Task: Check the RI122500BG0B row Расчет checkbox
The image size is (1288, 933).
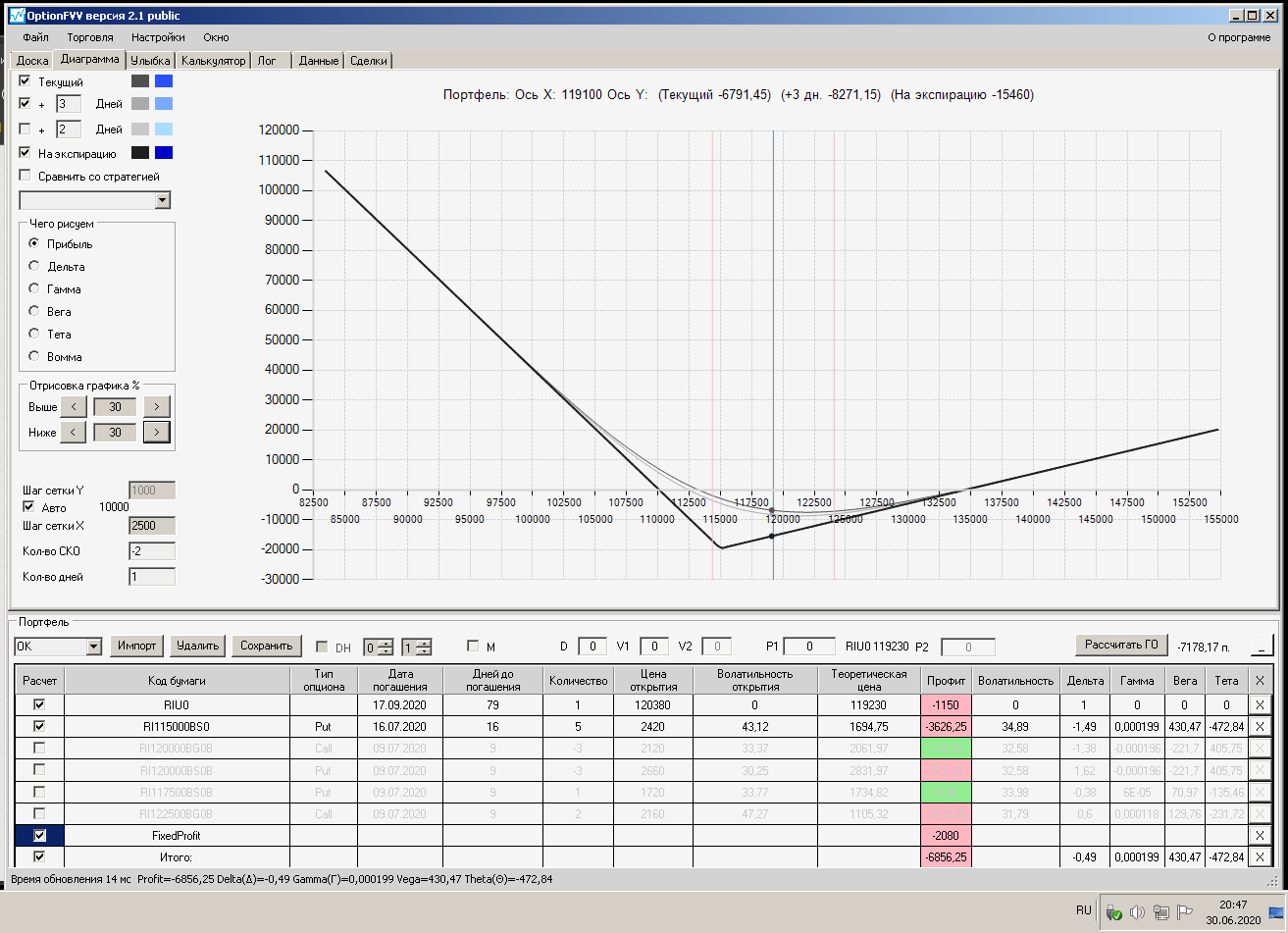Action: click(x=40, y=813)
